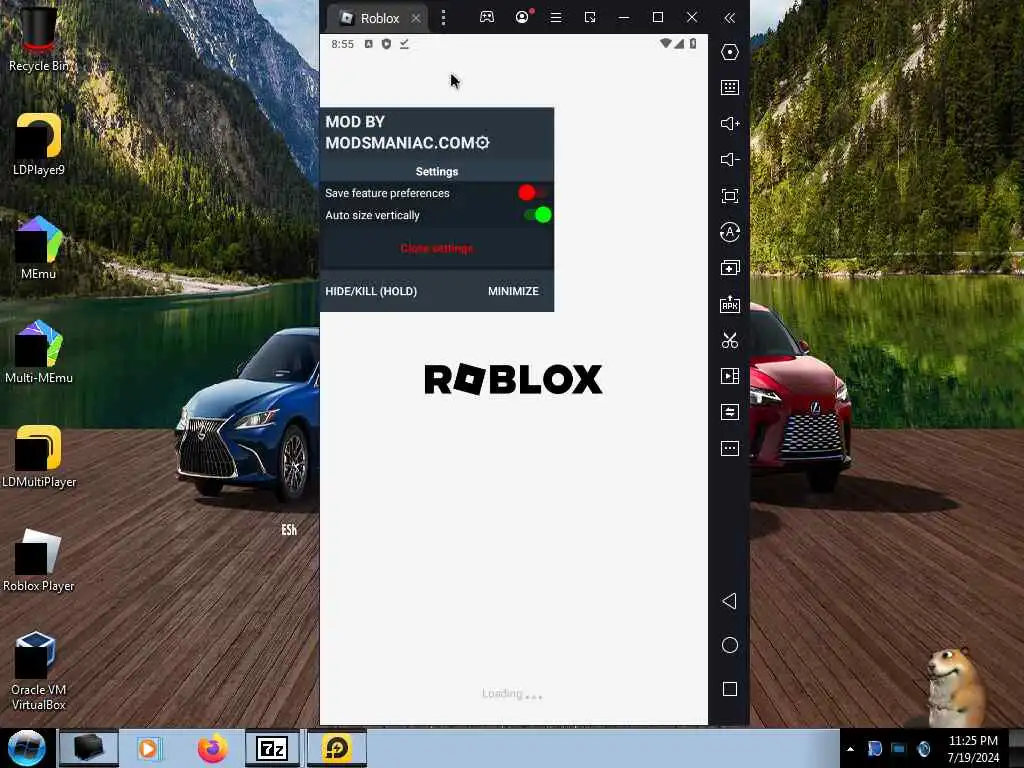Screen dimensions: 1024x768
Task: Open the Windows Start button
Action: coord(27,748)
